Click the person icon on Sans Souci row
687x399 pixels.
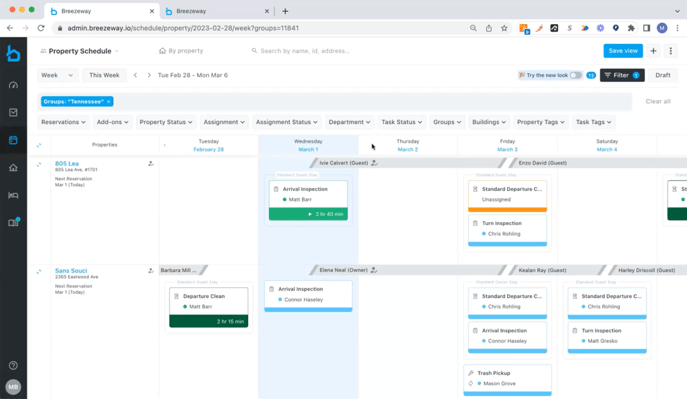pyautogui.click(x=151, y=271)
